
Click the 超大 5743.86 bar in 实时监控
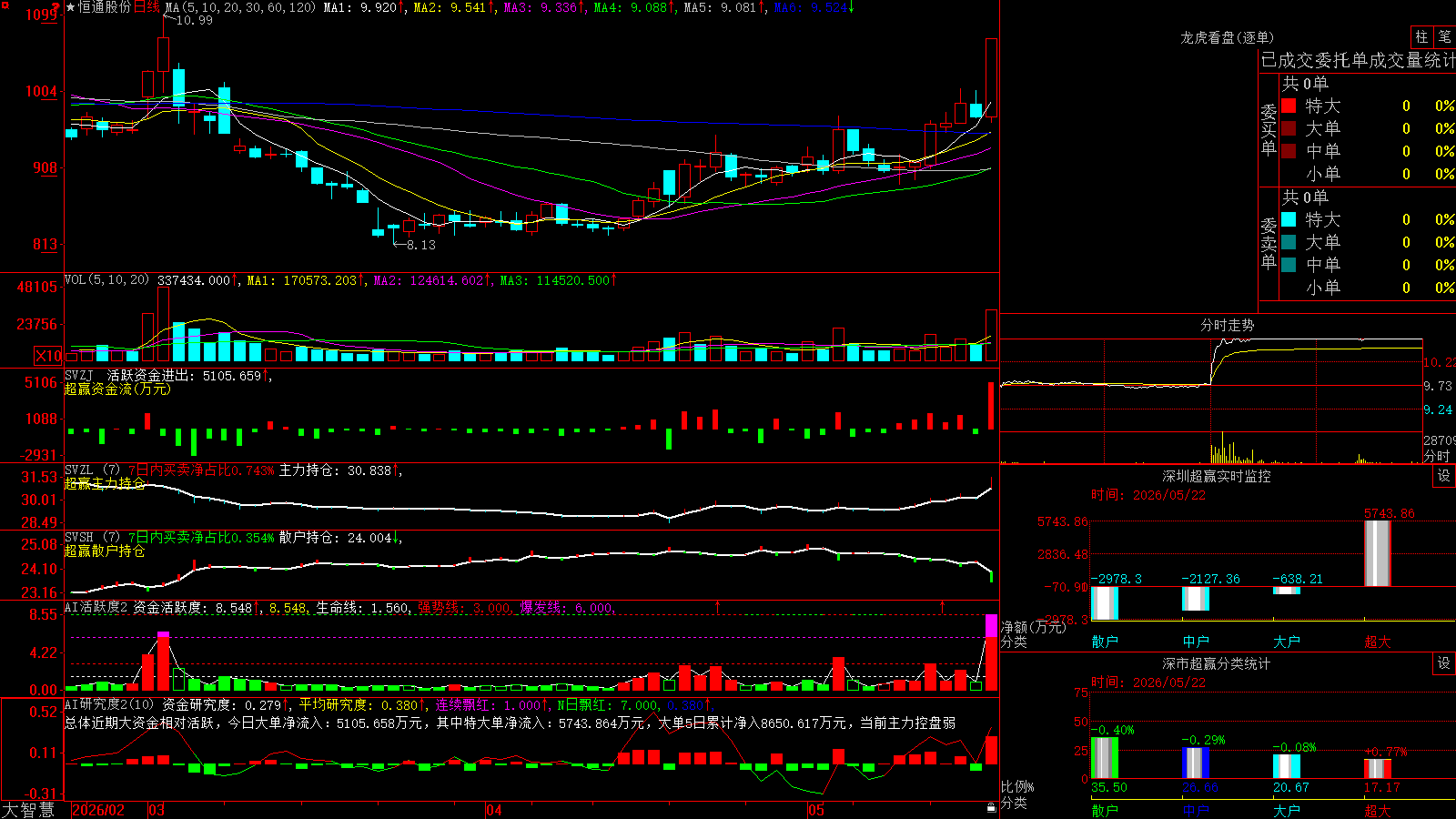click(1378, 553)
